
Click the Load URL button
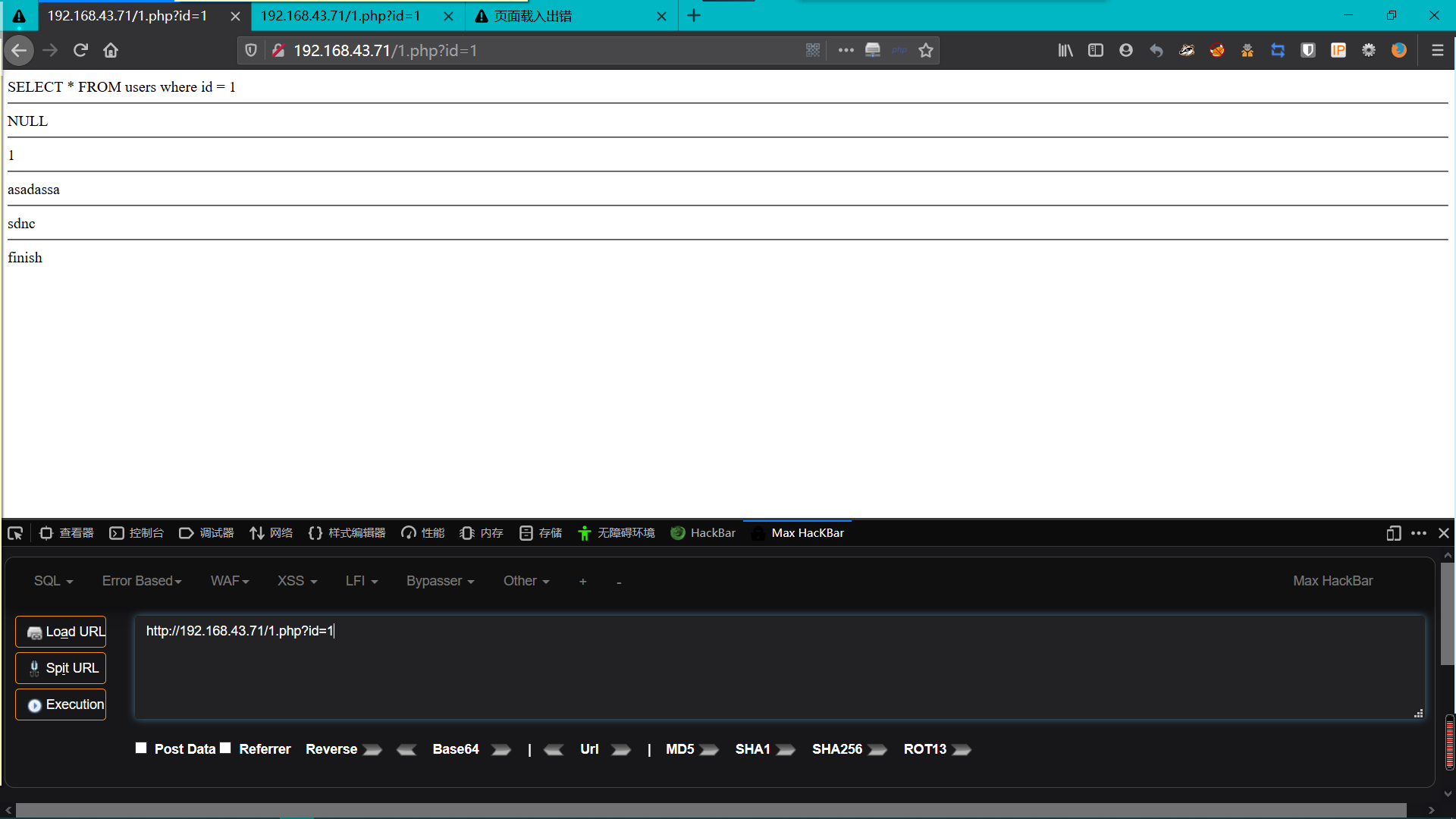point(61,632)
